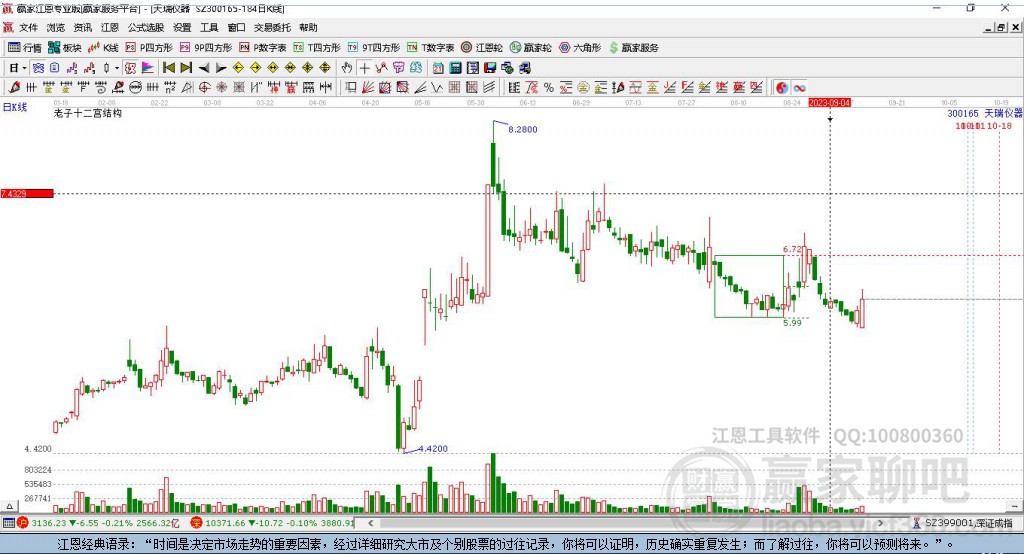
Task: Click the percent sign % tool
Action: (x=549, y=88)
